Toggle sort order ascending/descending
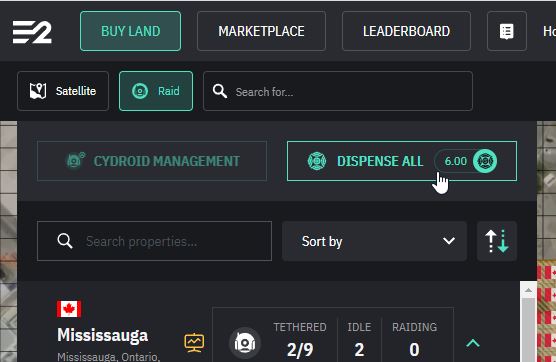Image resolution: width=556 pixels, height=362 pixels. click(x=497, y=241)
